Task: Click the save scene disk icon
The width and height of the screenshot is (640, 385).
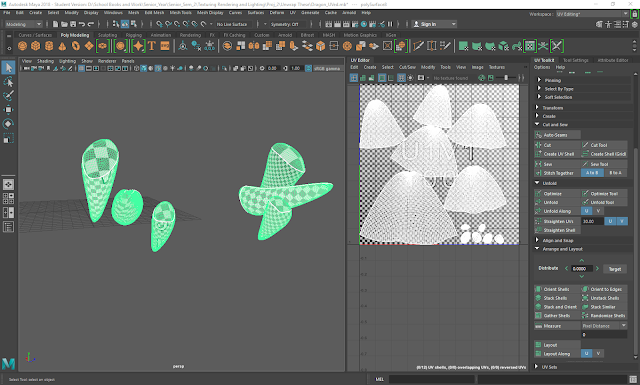Action: (x=73, y=24)
